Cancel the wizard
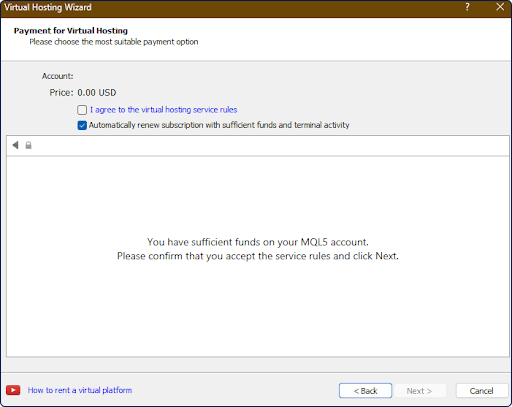The width and height of the screenshot is (512, 407). point(481,391)
